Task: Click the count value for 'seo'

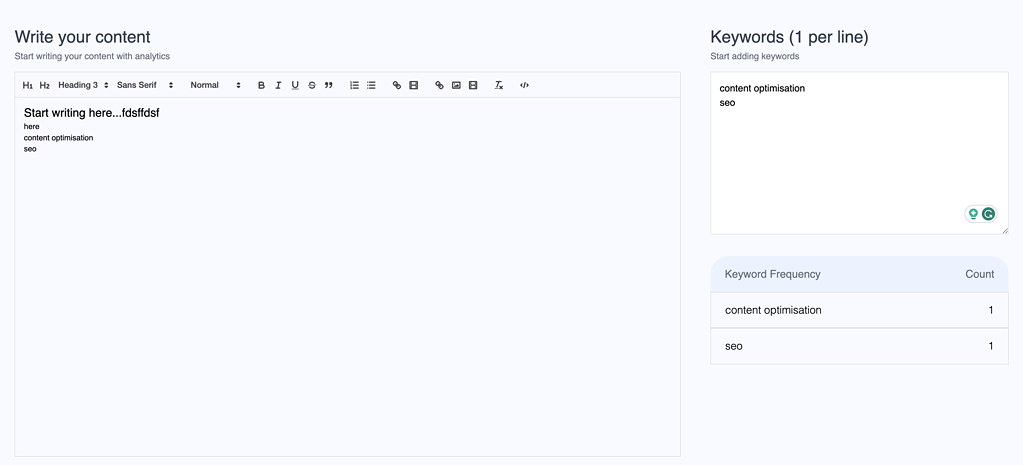Action: (x=991, y=346)
